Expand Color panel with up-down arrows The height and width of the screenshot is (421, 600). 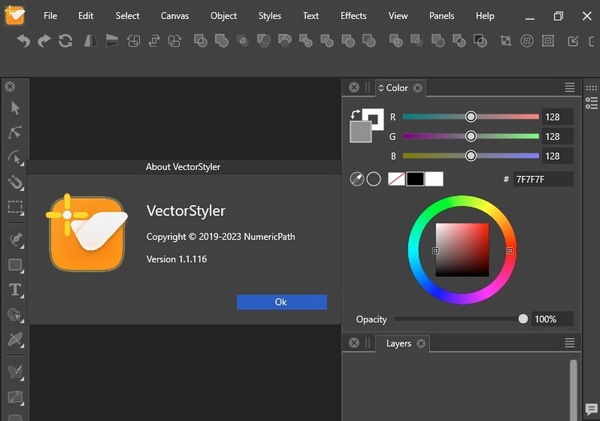tap(381, 88)
